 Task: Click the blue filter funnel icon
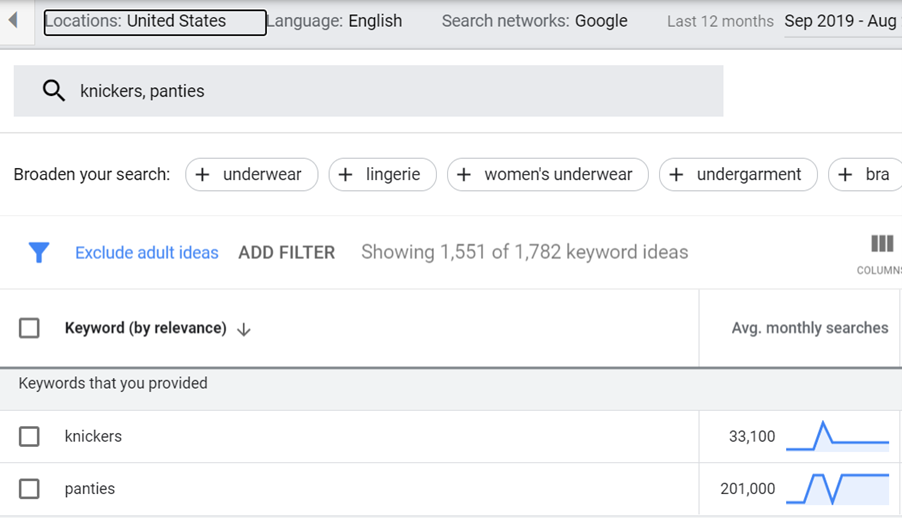[x=39, y=253]
